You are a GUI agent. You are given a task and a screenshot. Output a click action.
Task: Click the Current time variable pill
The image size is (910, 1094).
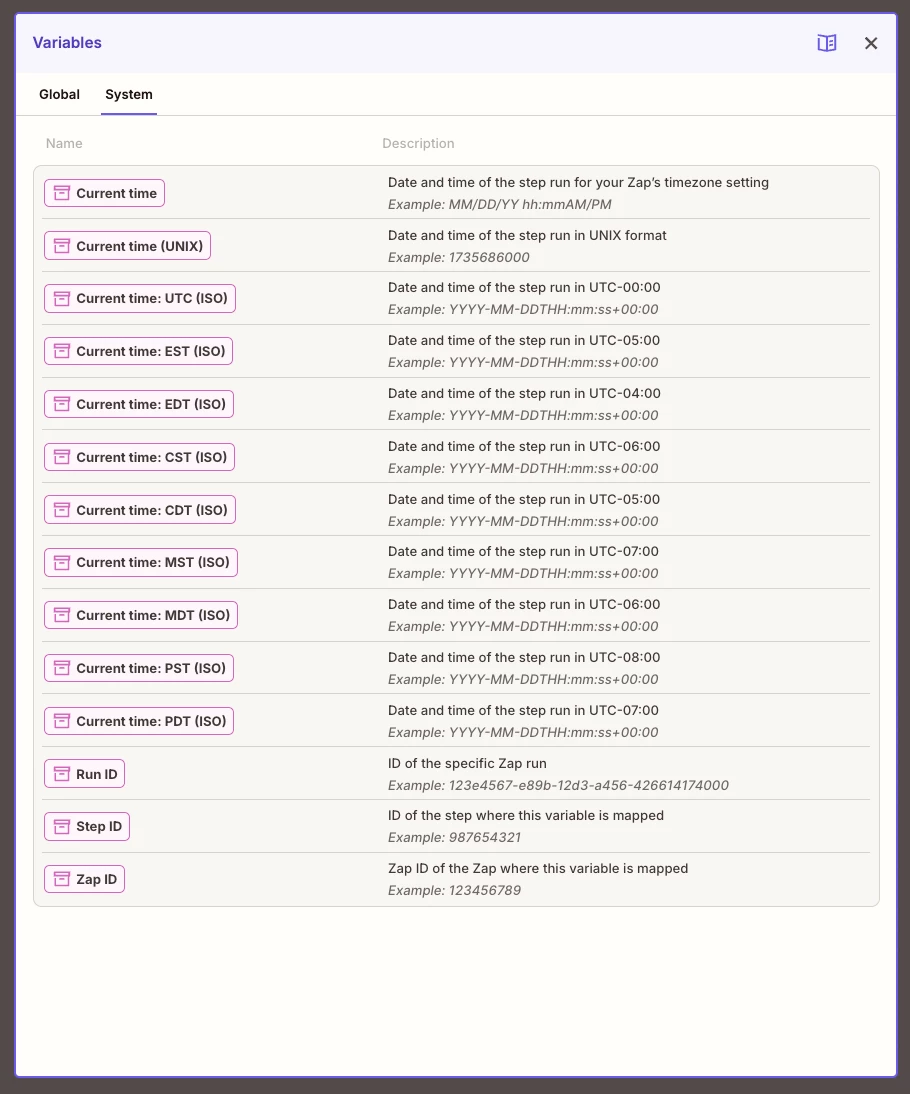pos(105,193)
